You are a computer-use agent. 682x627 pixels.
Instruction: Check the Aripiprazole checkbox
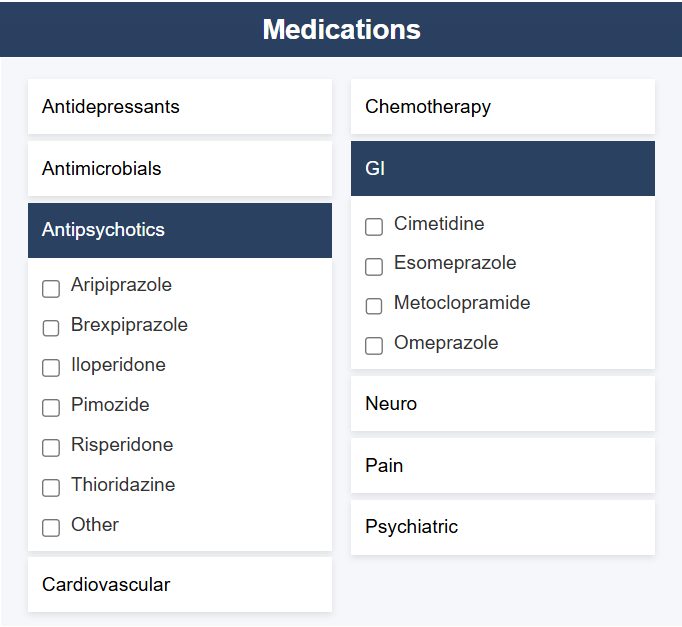point(51,288)
